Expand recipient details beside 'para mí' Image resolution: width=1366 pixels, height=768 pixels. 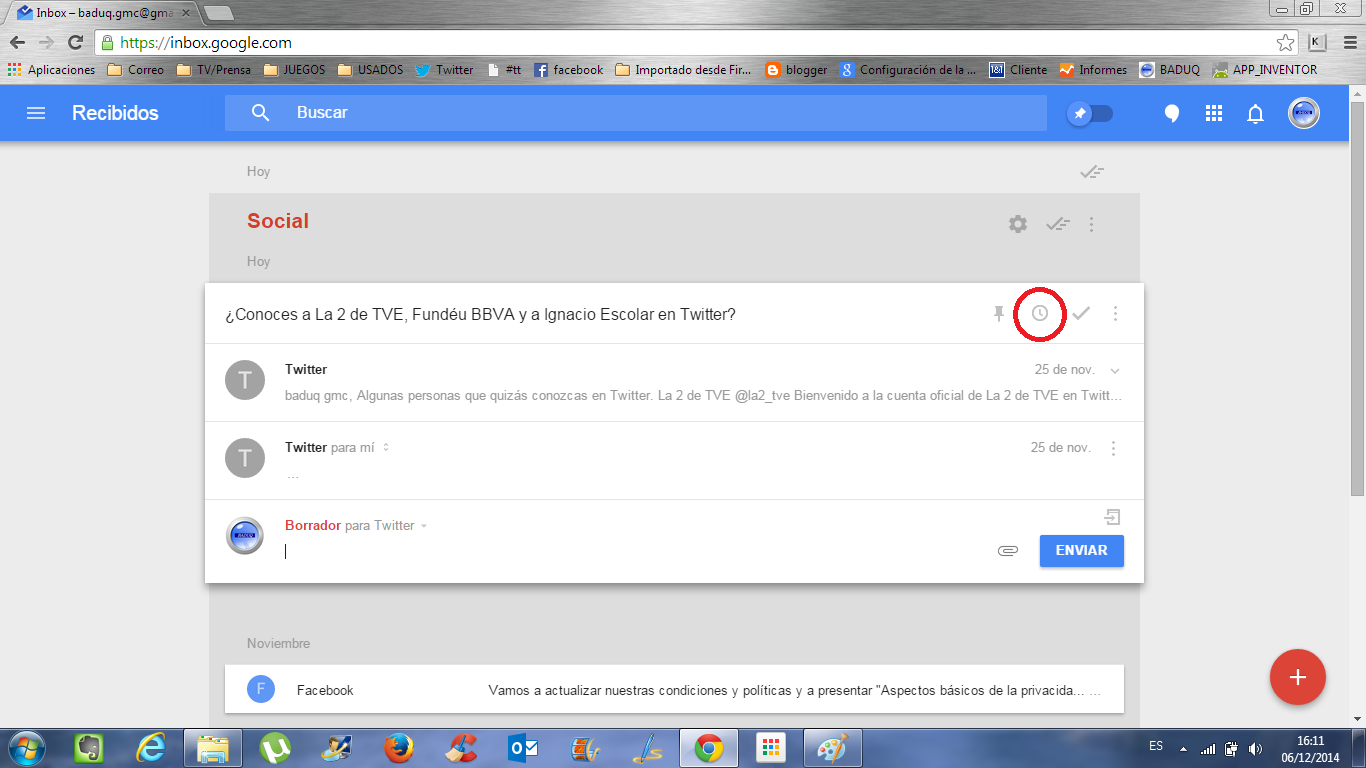[386, 448]
